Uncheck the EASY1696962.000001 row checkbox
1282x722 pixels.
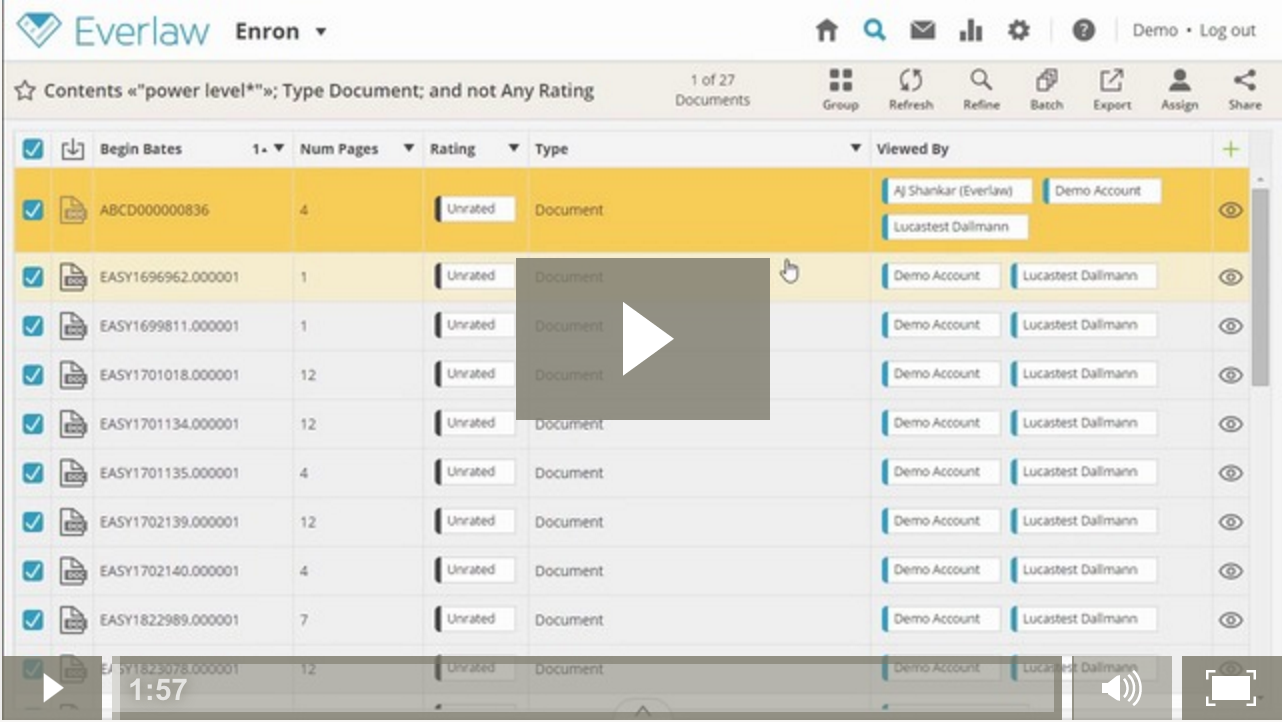(x=33, y=277)
